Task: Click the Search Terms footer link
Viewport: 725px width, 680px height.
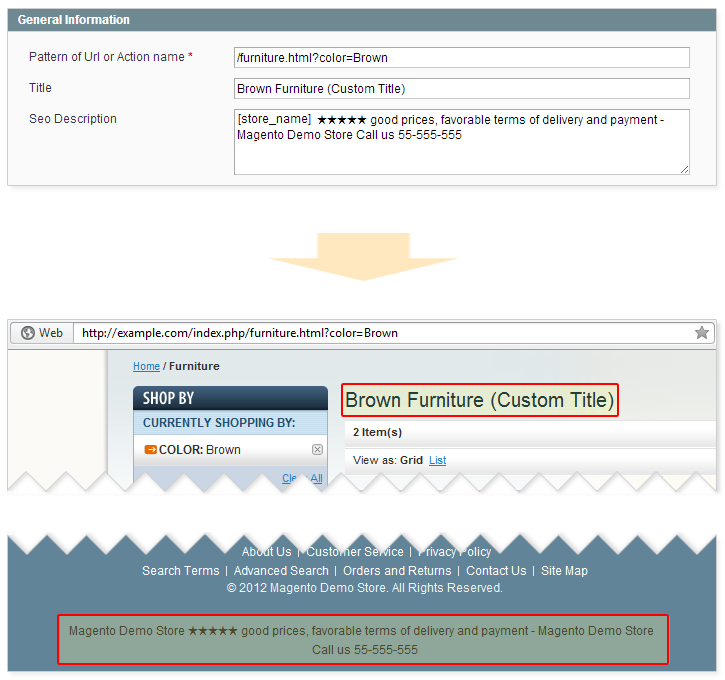Action: click(180, 571)
